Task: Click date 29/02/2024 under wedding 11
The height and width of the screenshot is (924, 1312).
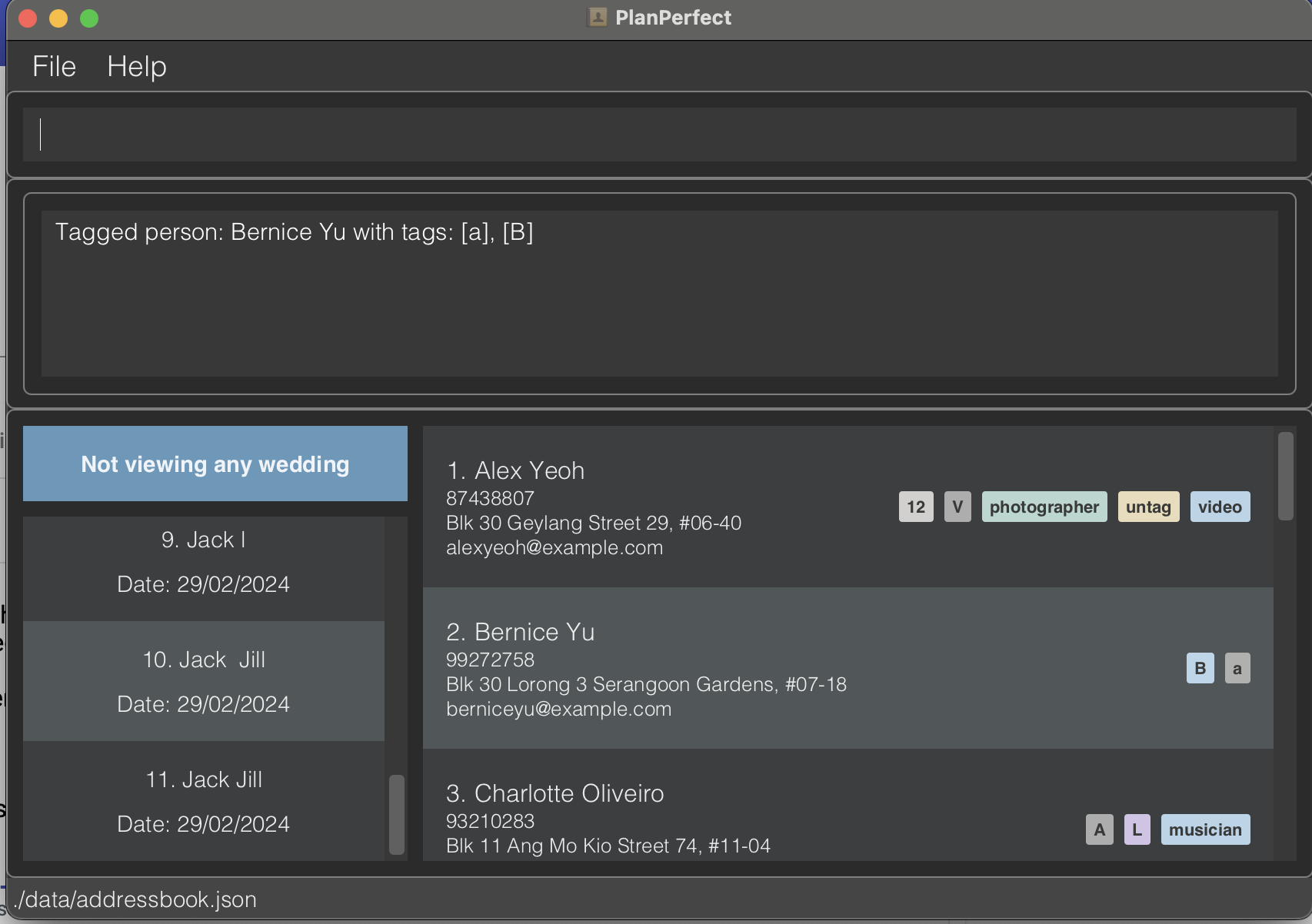Action: pyautogui.click(x=204, y=824)
